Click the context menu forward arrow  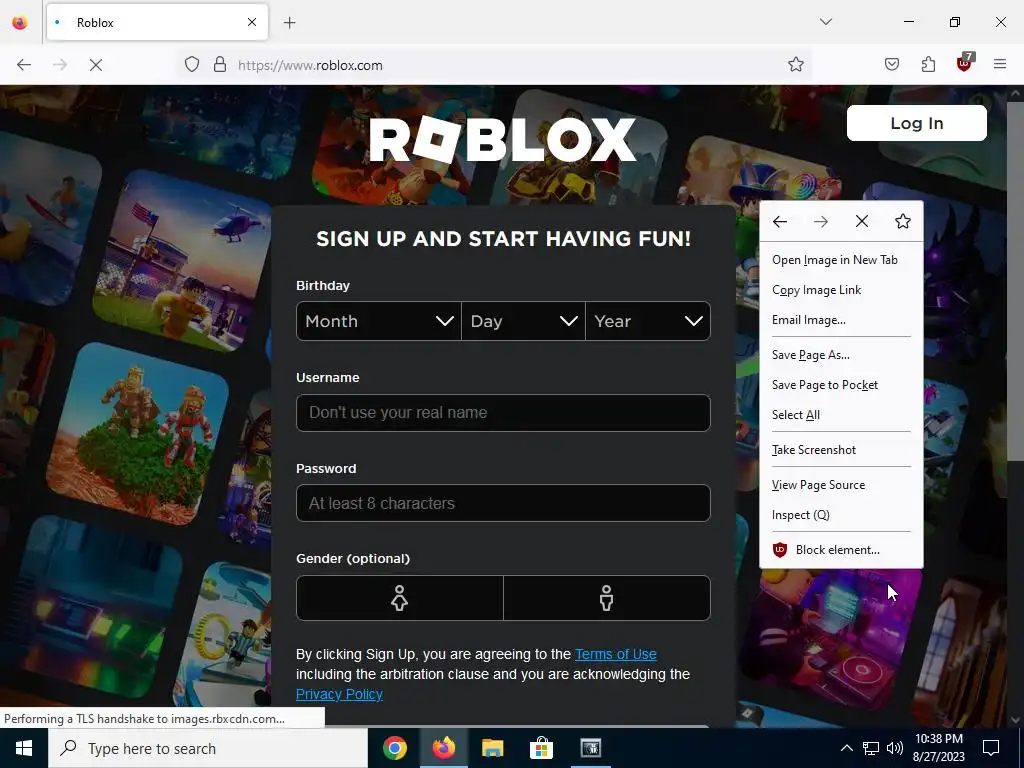pos(821,221)
